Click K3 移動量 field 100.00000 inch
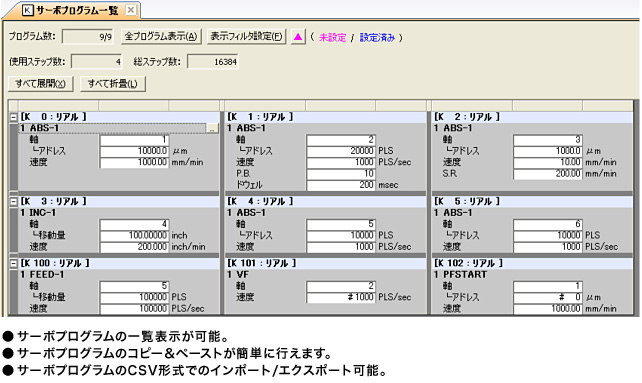 point(134,236)
